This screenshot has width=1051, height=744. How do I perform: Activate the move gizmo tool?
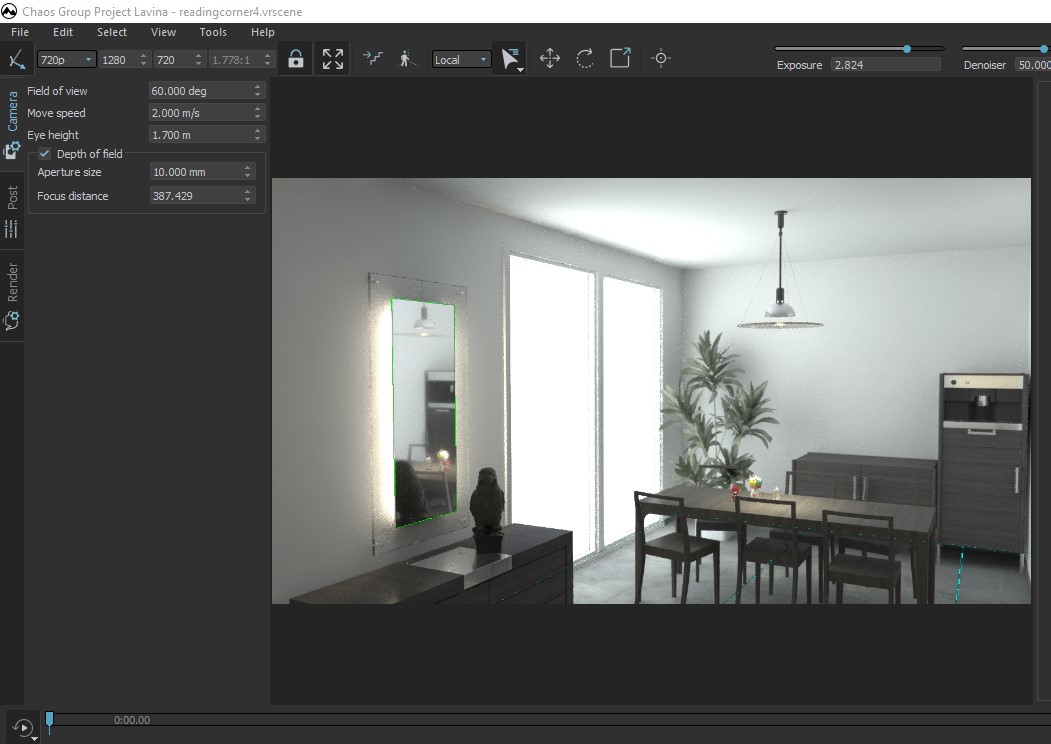pos(550,59)
